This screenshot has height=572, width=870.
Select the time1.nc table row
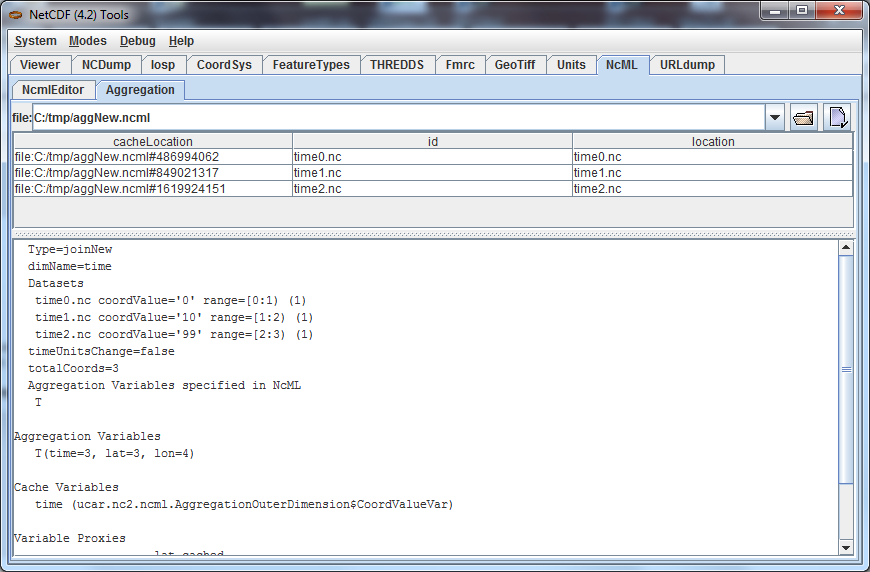pos(432,173)
